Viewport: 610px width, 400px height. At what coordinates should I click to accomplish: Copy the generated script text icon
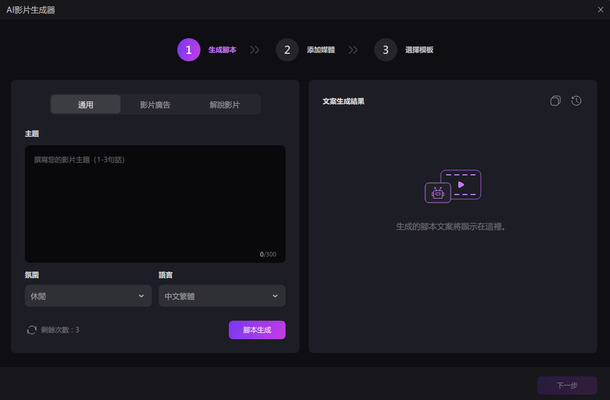(555, 101)
